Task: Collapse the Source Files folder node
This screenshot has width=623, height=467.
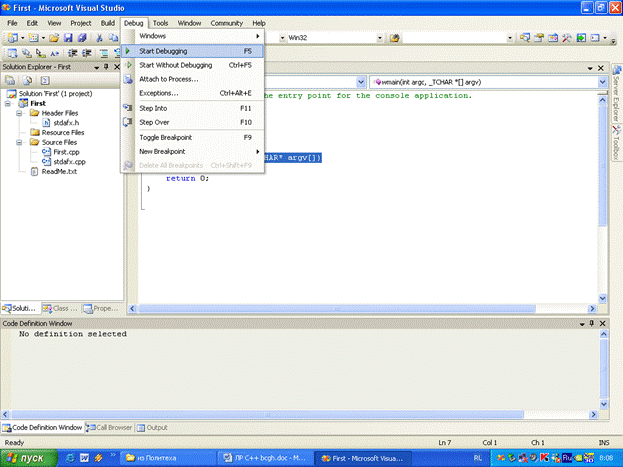Action: pos(19,142)
